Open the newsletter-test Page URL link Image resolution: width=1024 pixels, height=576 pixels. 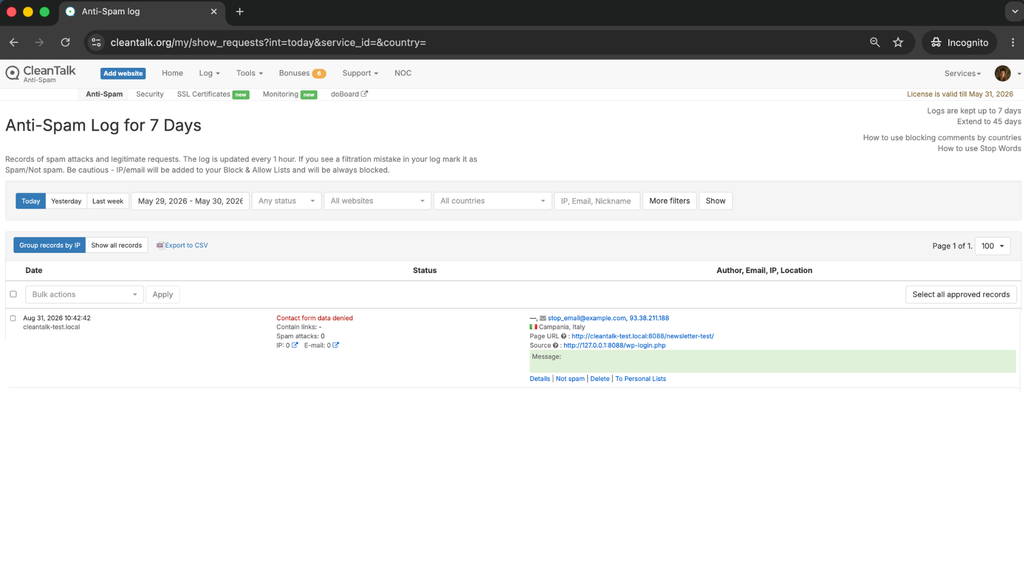click(x=643, y=336)
